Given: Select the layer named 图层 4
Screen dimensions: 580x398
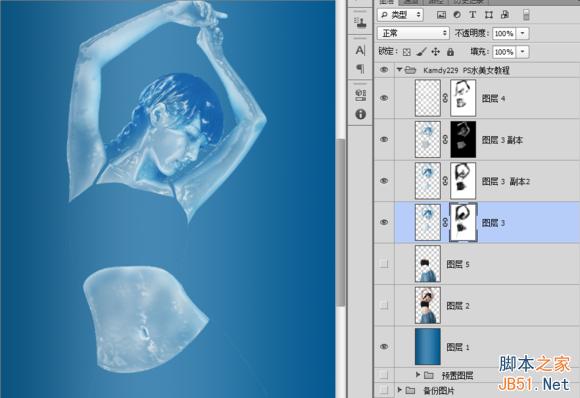Looking at the screenshot, I should 493,98.
